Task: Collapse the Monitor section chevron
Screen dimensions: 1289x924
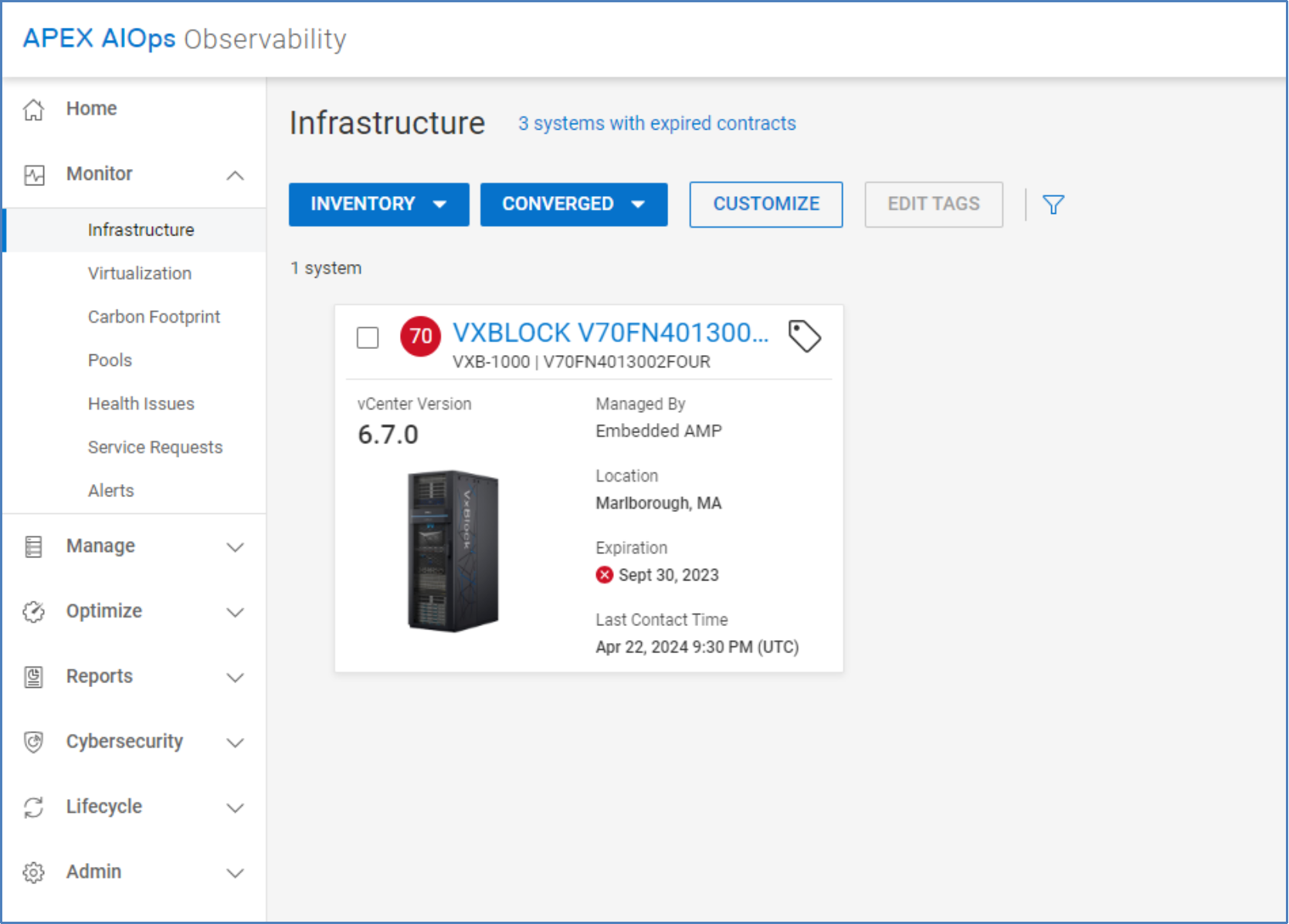Action: click(236, 175)
